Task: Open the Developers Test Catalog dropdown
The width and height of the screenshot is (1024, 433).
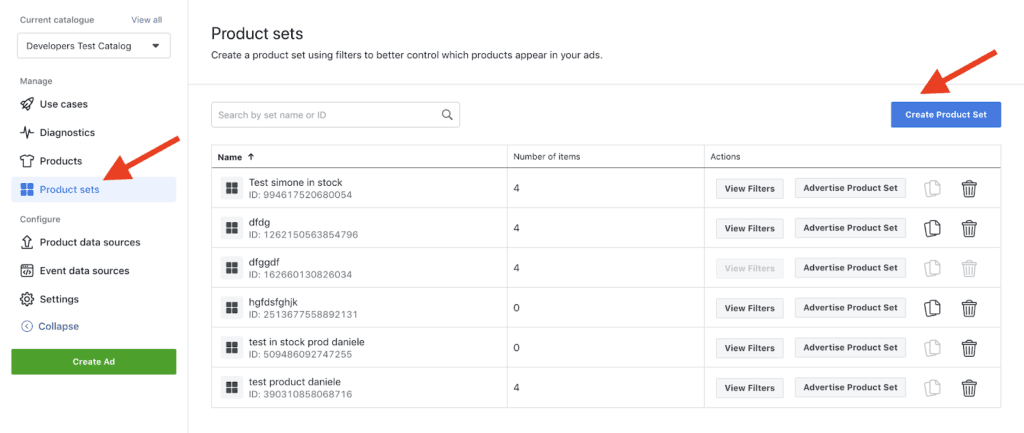Action: [x=93, y=46]
